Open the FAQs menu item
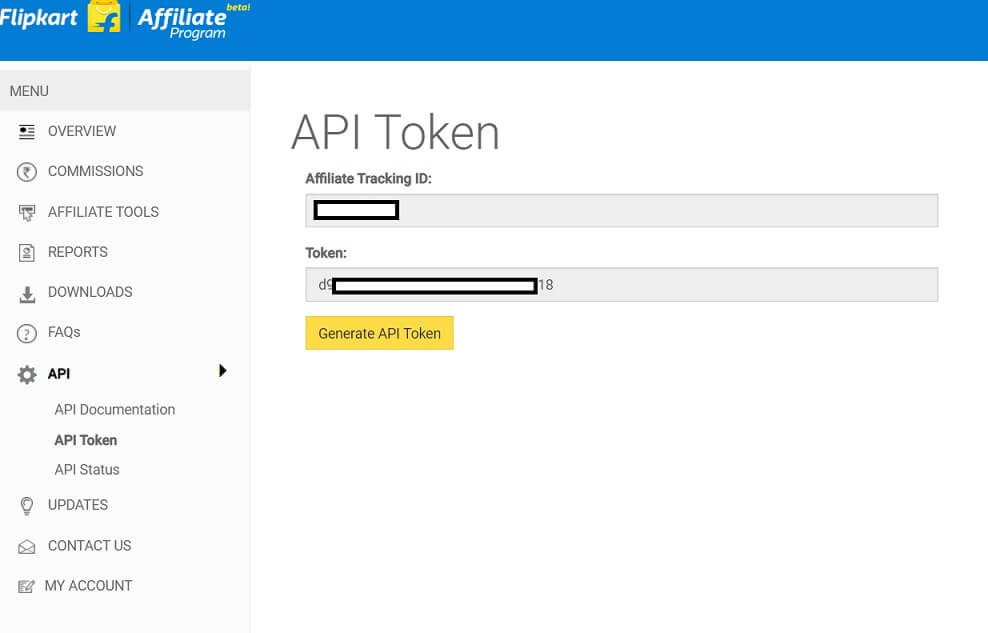This screenshot has width=988, height=633. tap(64, 332)
